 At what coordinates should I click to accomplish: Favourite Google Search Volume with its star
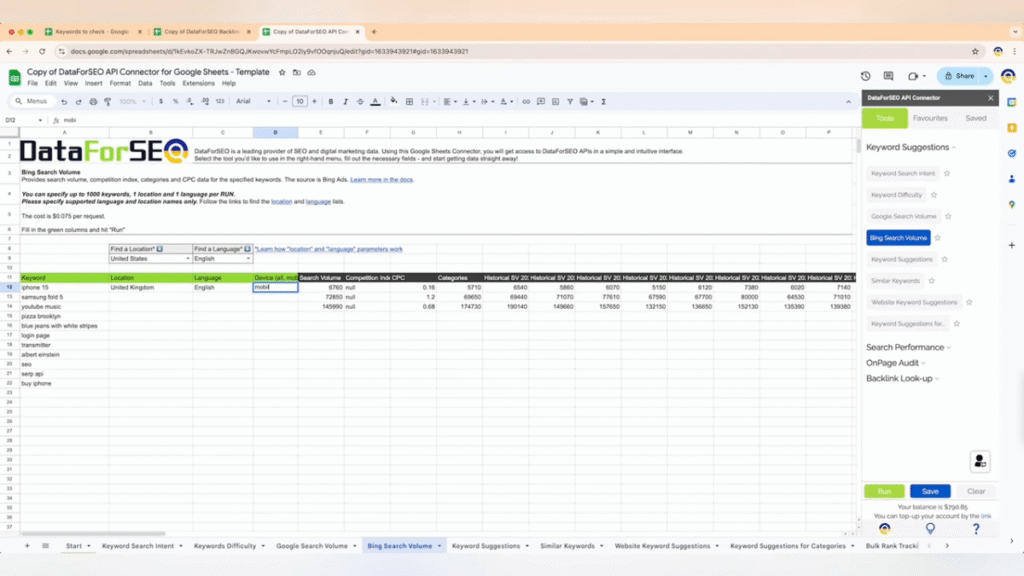click(948, 216)
